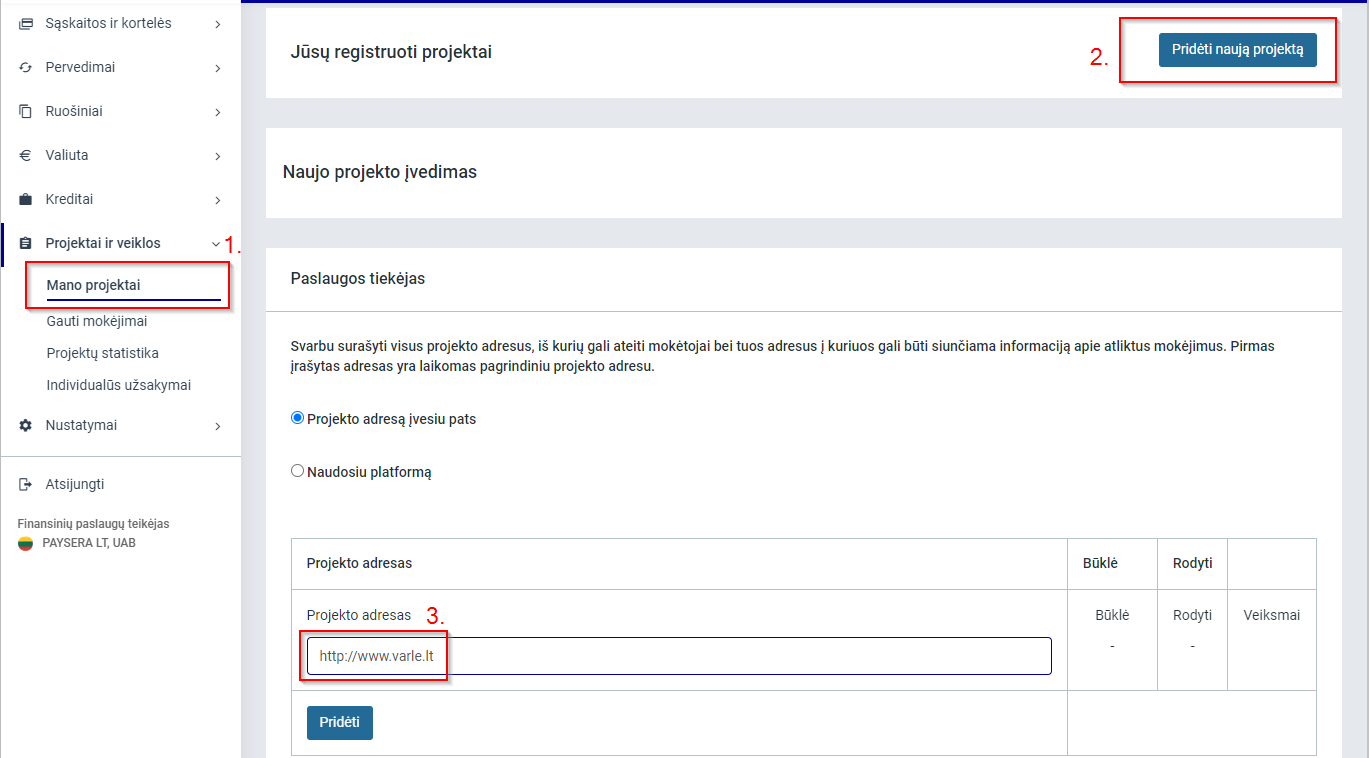1369x758 pixels.
Task: Expand the Pervedimai menu chevron
Action: coord(218,68)
